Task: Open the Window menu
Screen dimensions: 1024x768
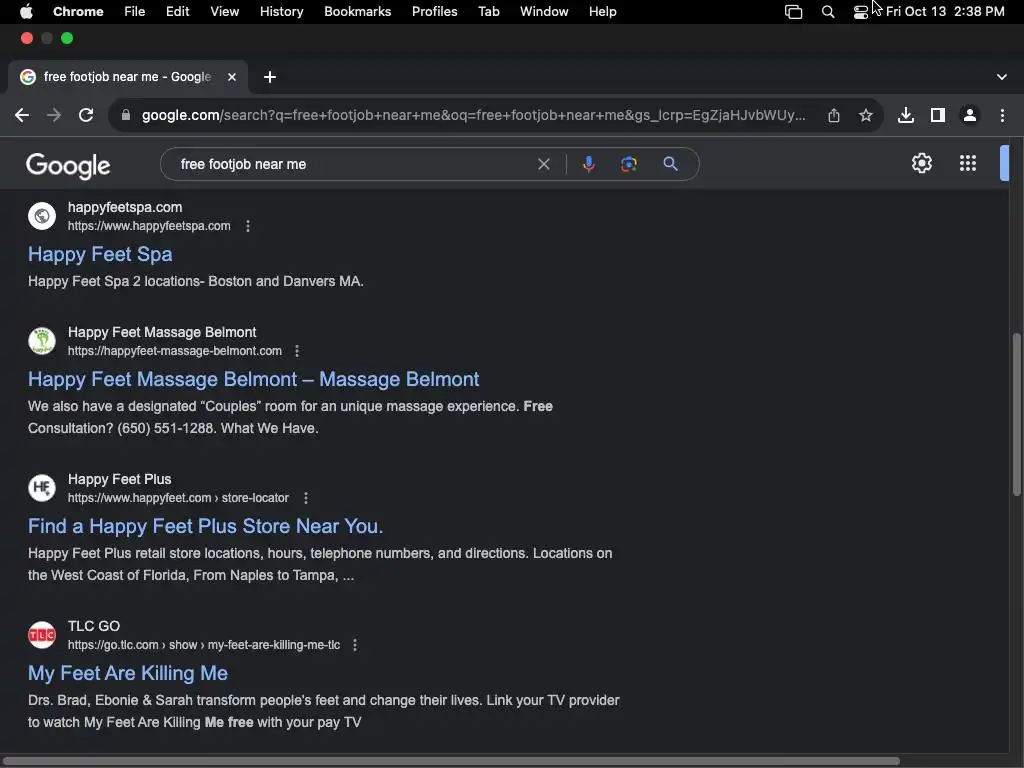Action: [544, 12]
